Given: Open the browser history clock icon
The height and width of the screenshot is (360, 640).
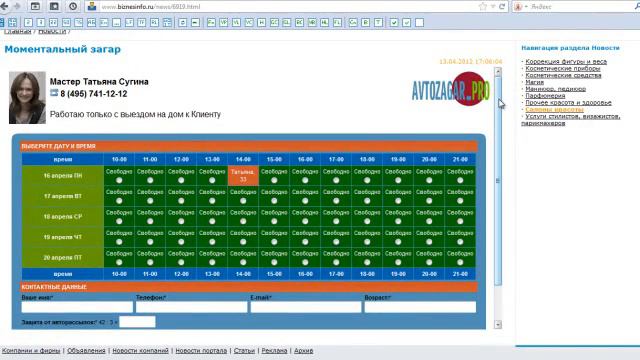Looking at the screenshot, I should [73, 6].
